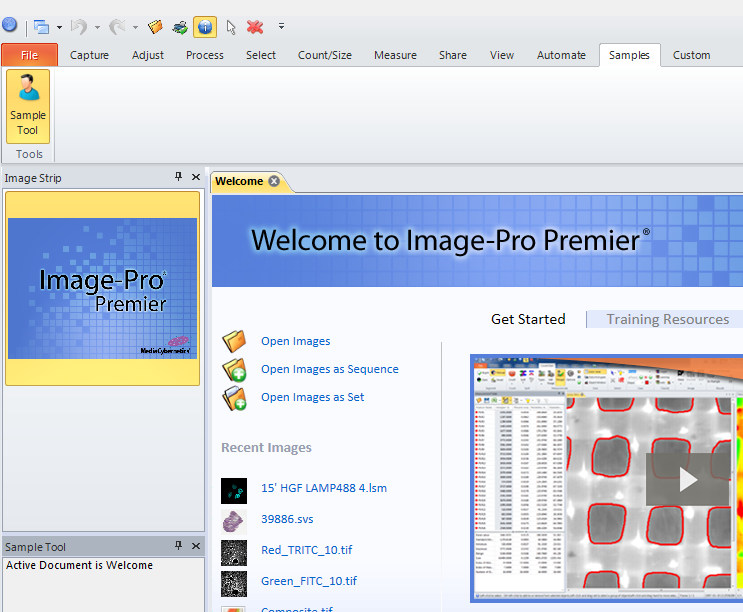Click the red X delete icon

point(255,27)
